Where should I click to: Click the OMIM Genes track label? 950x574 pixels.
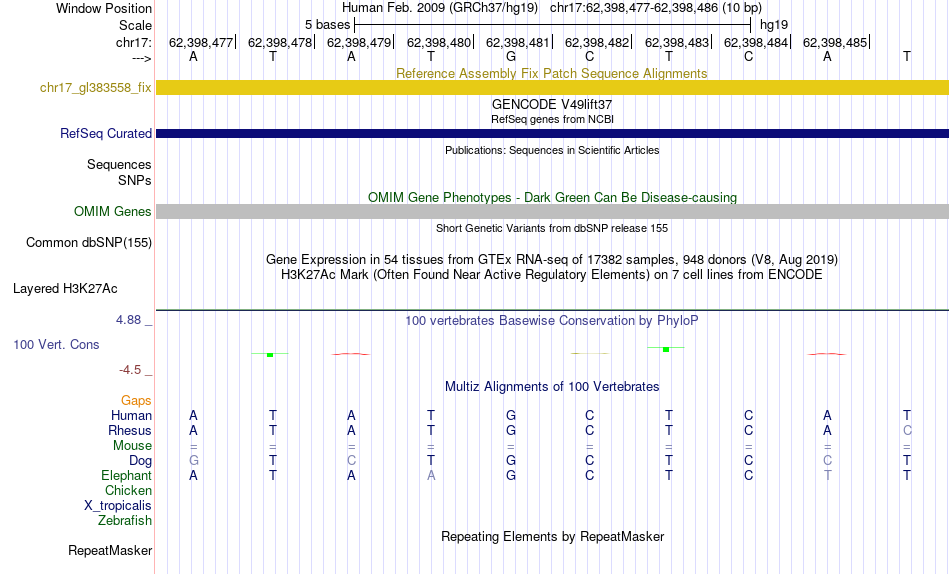coord(113,212)
